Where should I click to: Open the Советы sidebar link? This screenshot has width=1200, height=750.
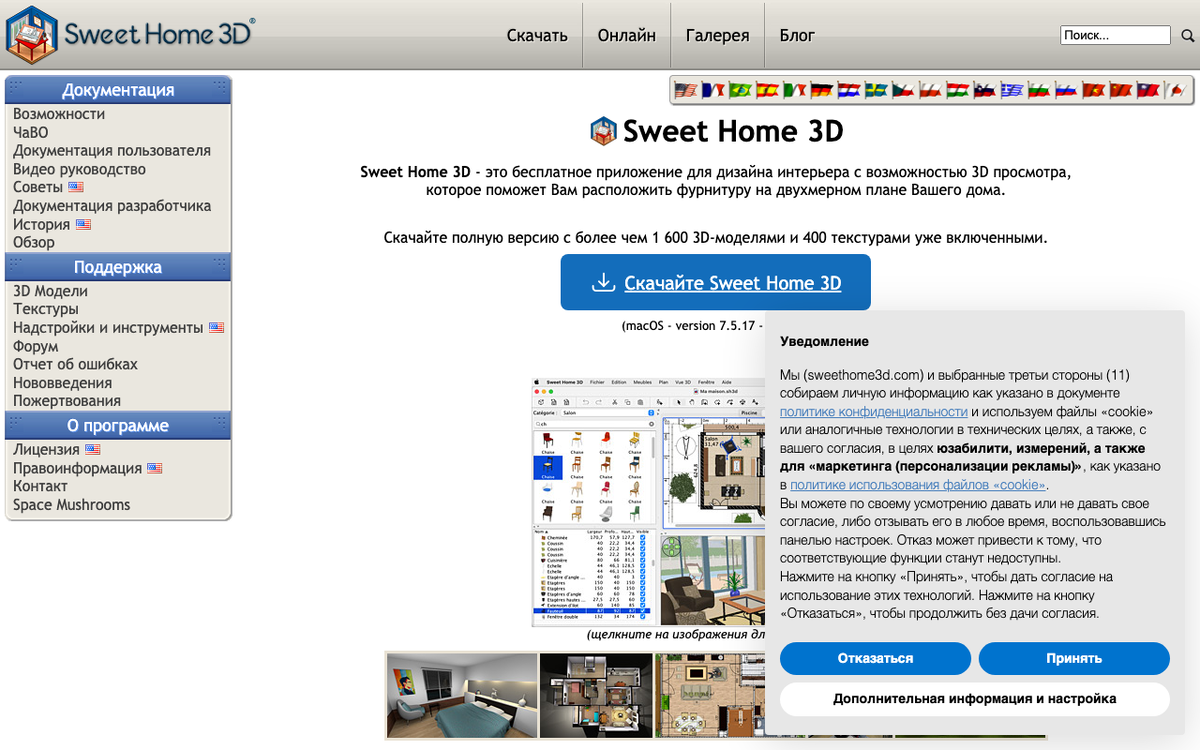click(x=38, y=187)
